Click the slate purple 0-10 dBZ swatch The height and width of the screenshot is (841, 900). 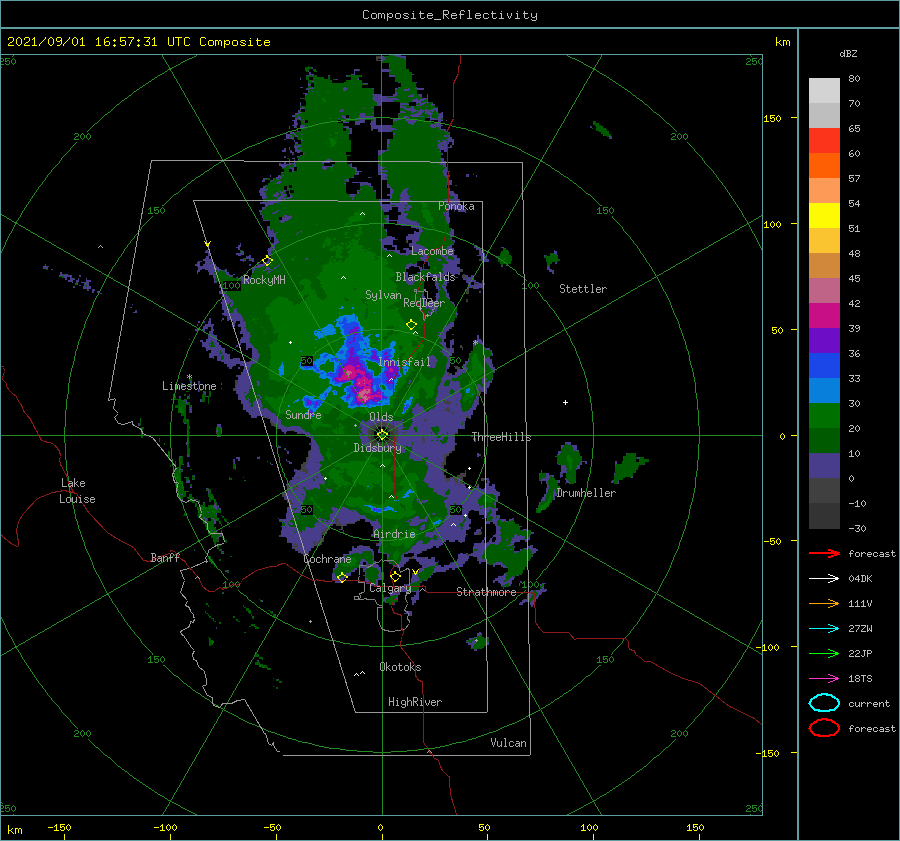[824, 466]
